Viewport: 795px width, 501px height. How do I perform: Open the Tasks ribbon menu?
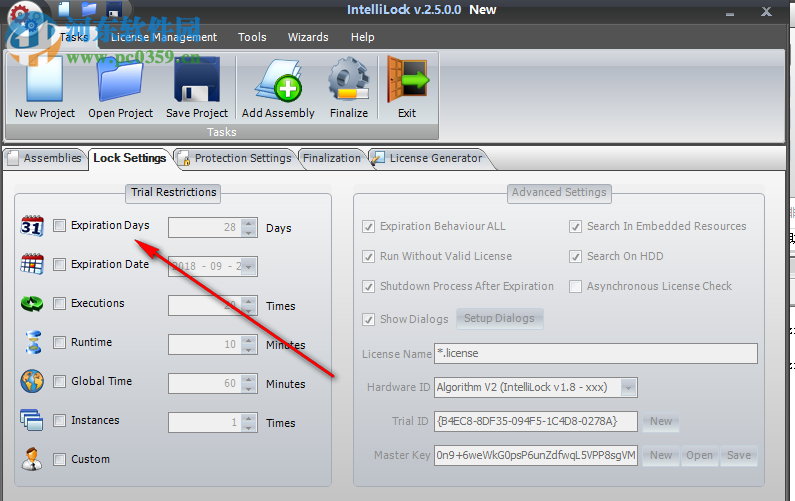click(74, 37)
